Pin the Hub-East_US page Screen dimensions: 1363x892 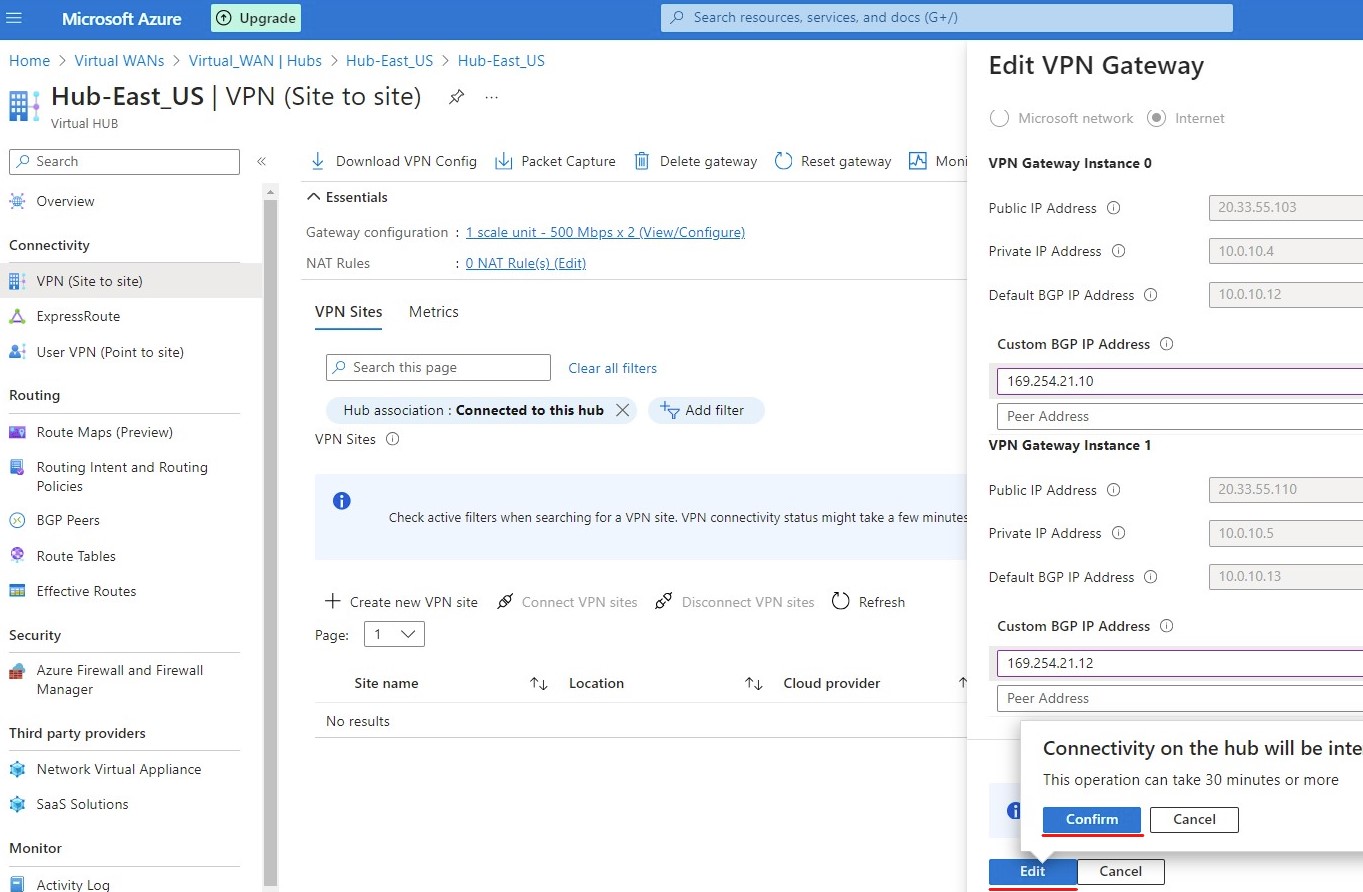[x=456, y=97]
